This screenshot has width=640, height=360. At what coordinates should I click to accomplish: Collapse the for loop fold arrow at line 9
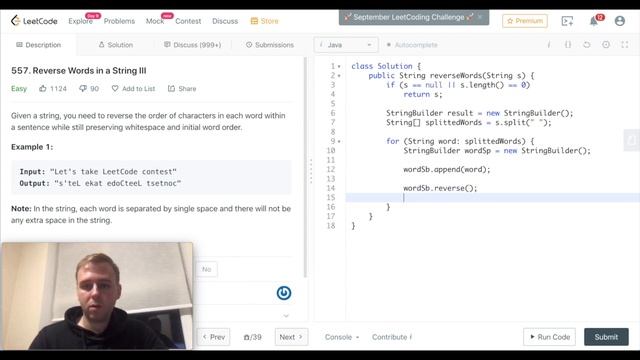click(x=339, y=142)
